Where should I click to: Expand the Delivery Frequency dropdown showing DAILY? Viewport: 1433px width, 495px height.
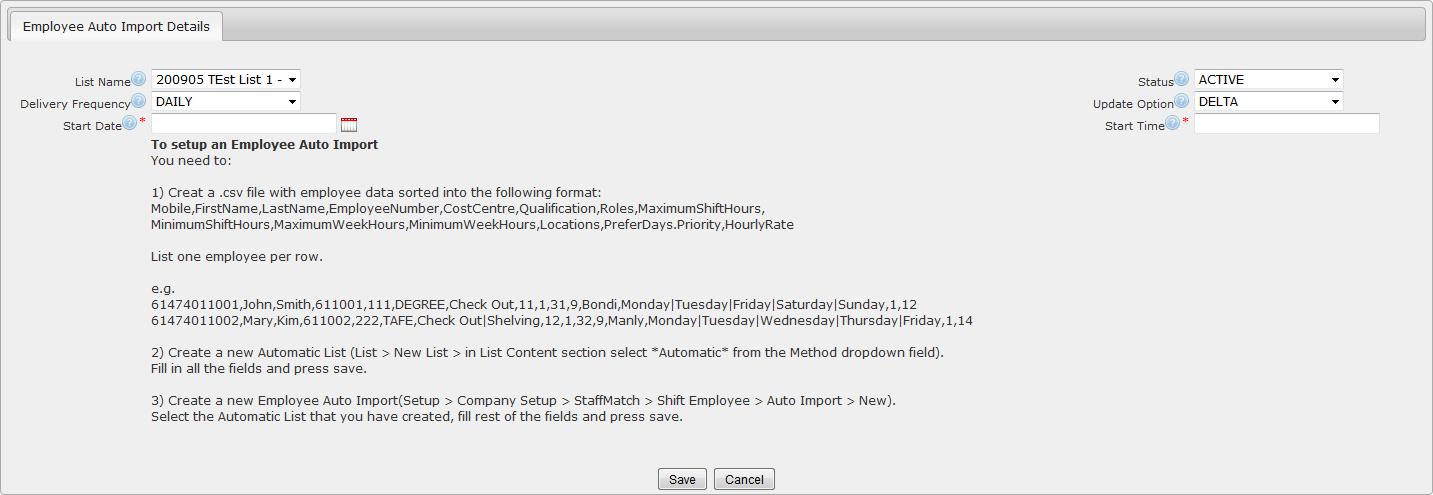(225, 101)
